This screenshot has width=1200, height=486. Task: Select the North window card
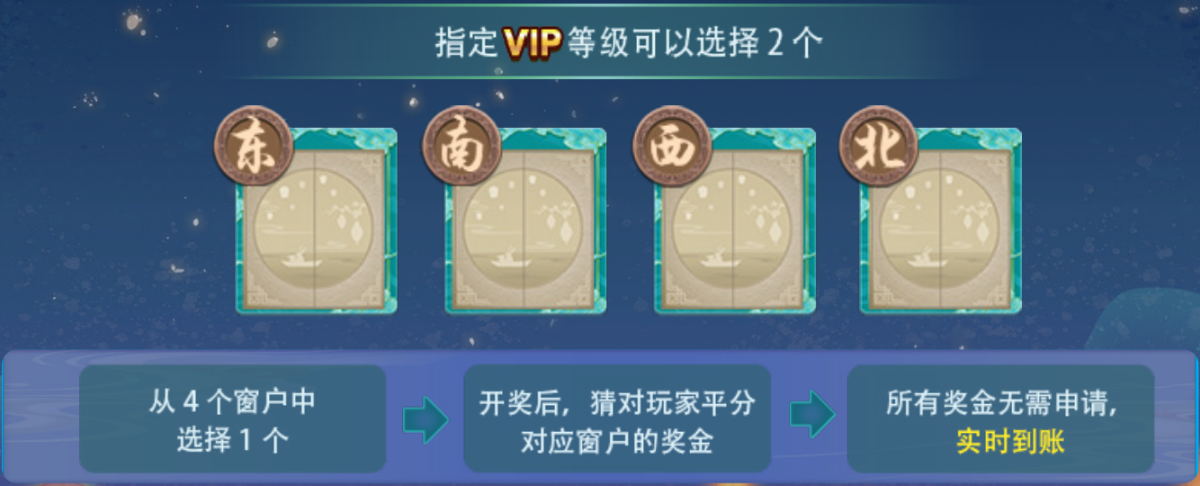coord(940,221)
